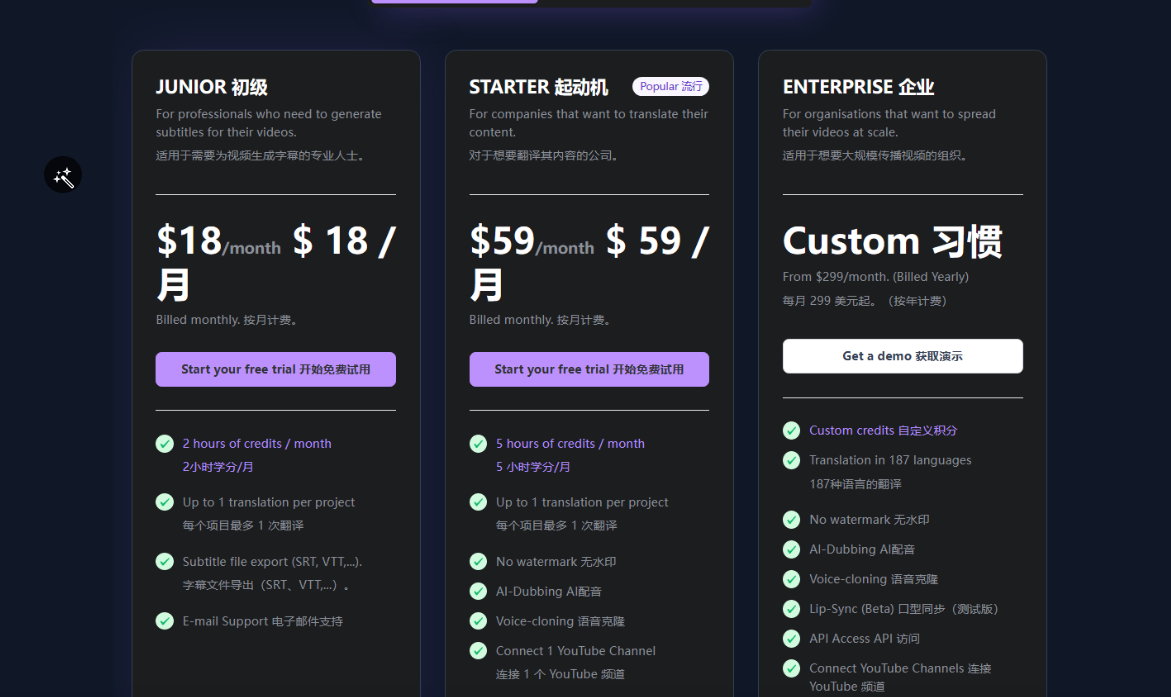The image size is (1171, 697).
Task: Click checkmark icon beside API Access
Action: pyautogui.click(x=791, y=638)
